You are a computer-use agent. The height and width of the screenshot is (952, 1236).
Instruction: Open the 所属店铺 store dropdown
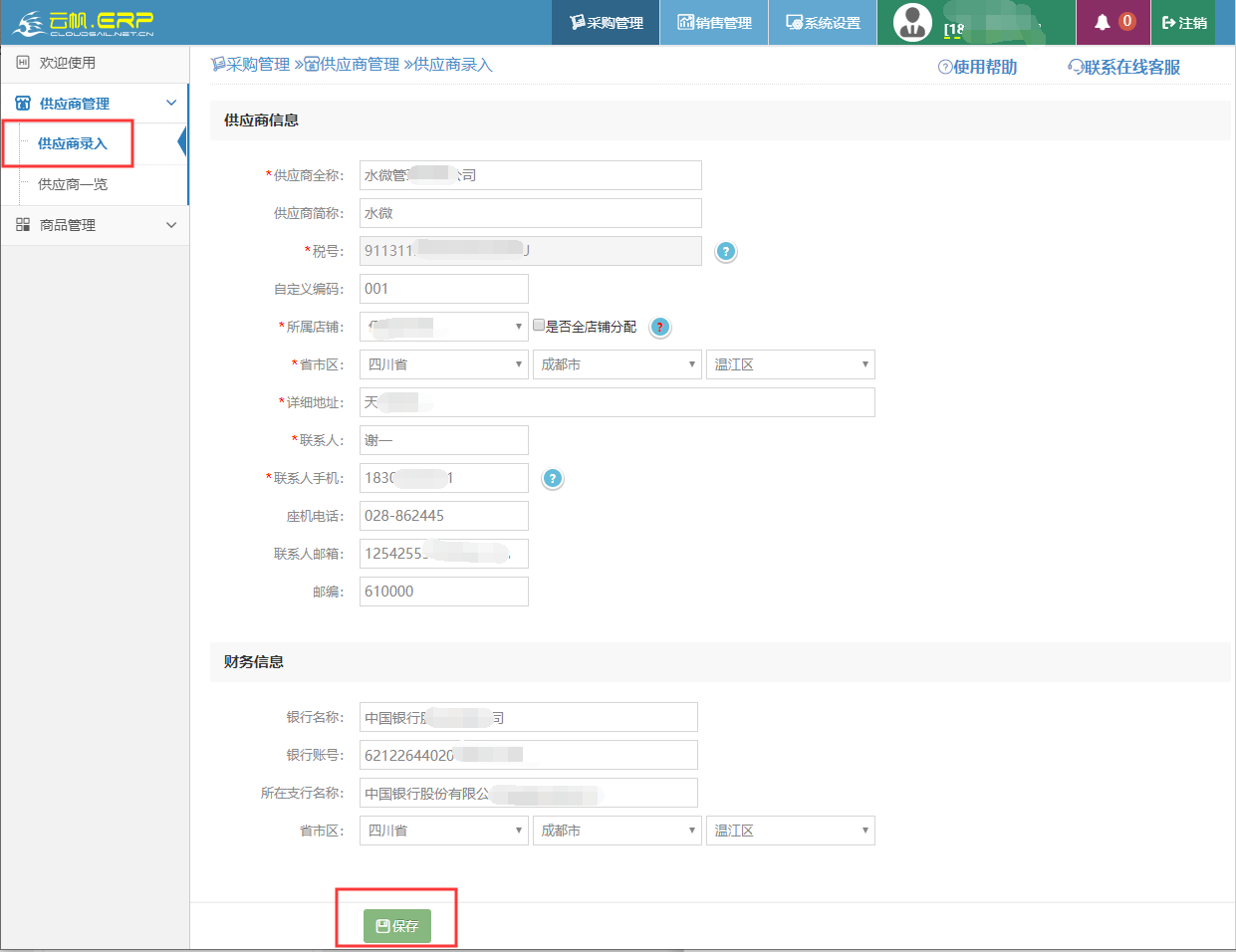(443, 327)
